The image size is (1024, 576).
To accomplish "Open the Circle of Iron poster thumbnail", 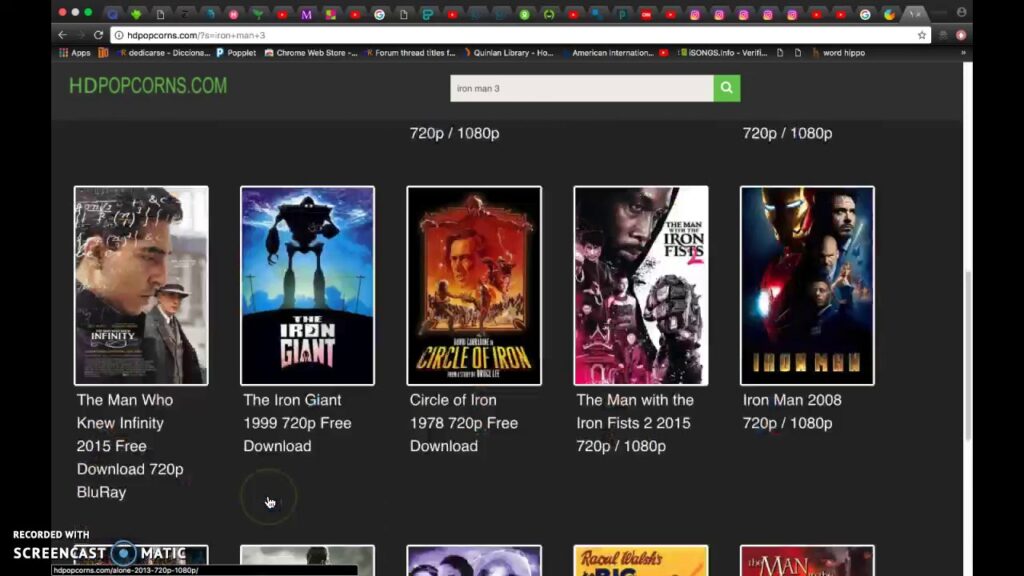I will [474, 285].
